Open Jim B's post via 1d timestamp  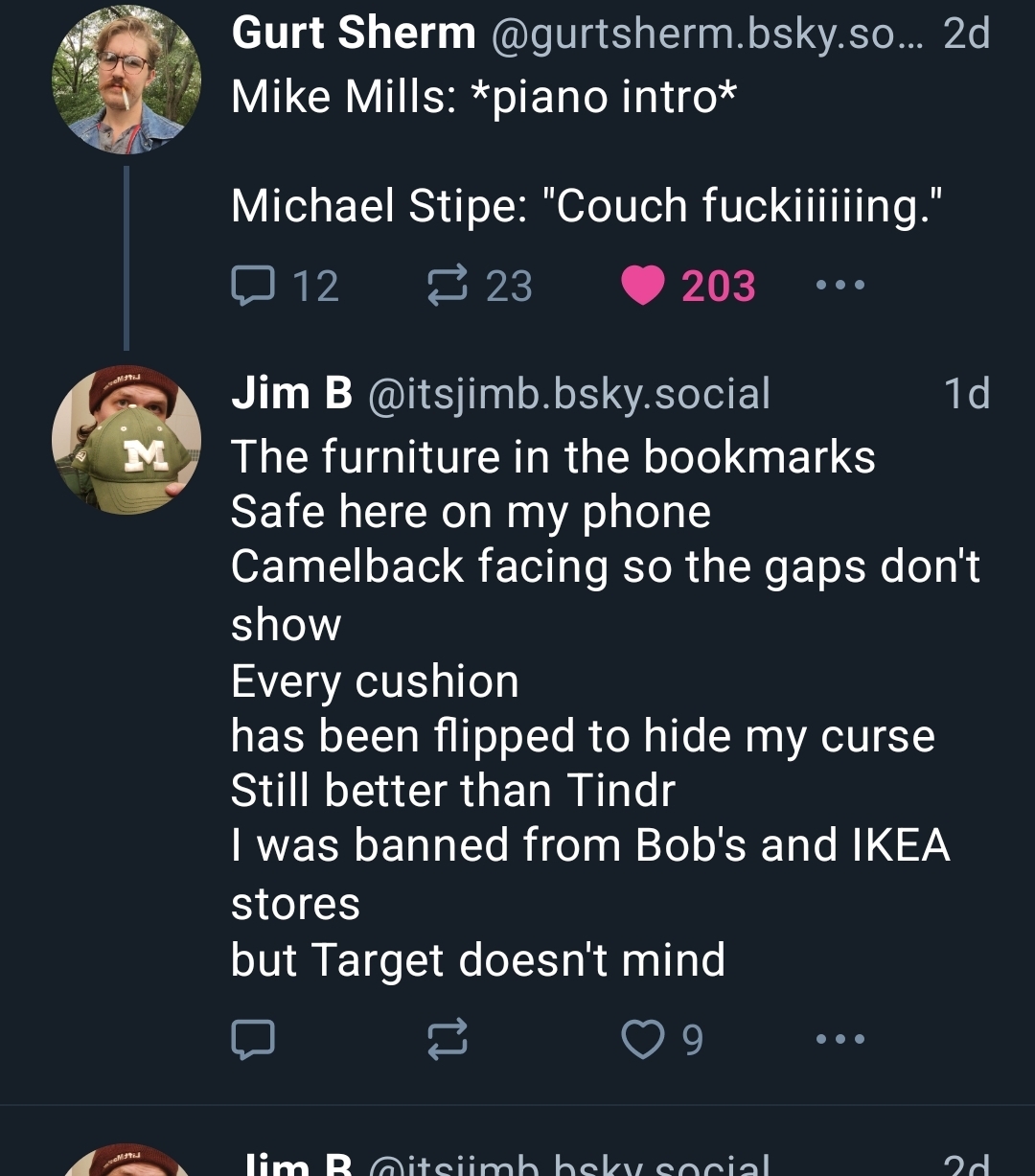(x=966, y=394)
